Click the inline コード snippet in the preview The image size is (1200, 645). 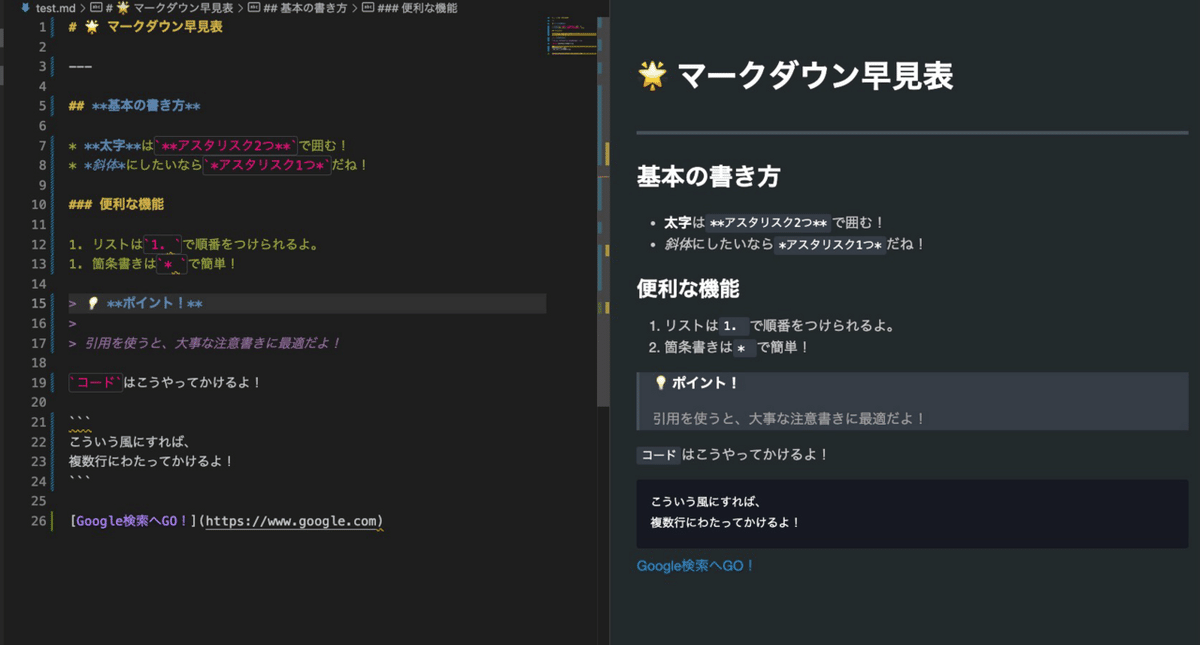(658, 455)
